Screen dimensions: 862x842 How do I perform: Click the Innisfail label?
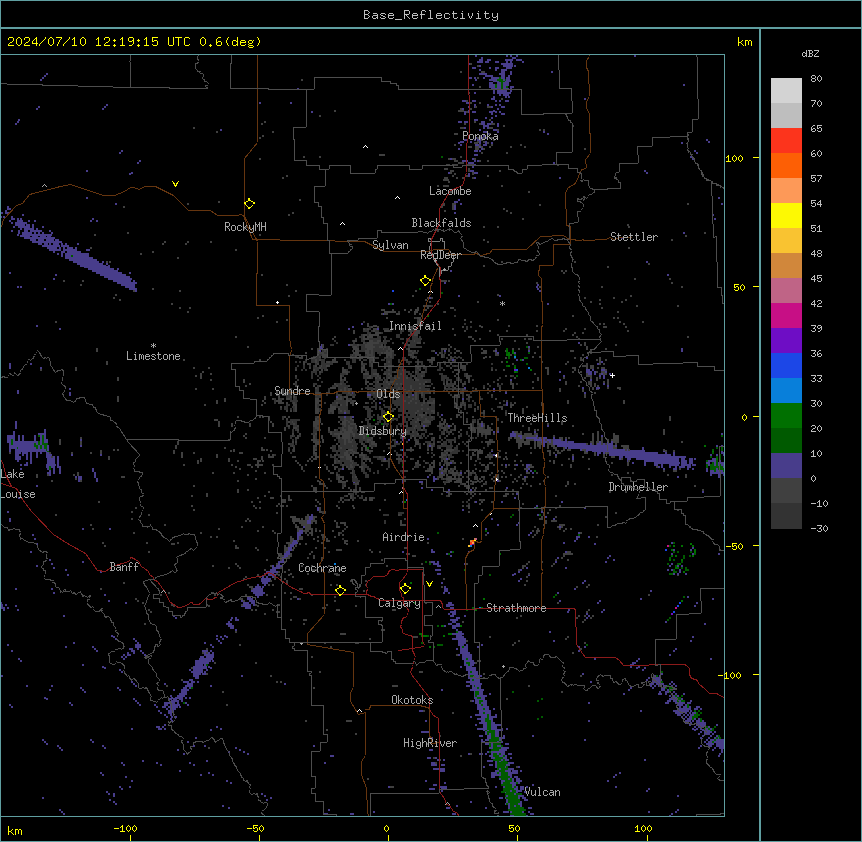click(x=415, y=326)
